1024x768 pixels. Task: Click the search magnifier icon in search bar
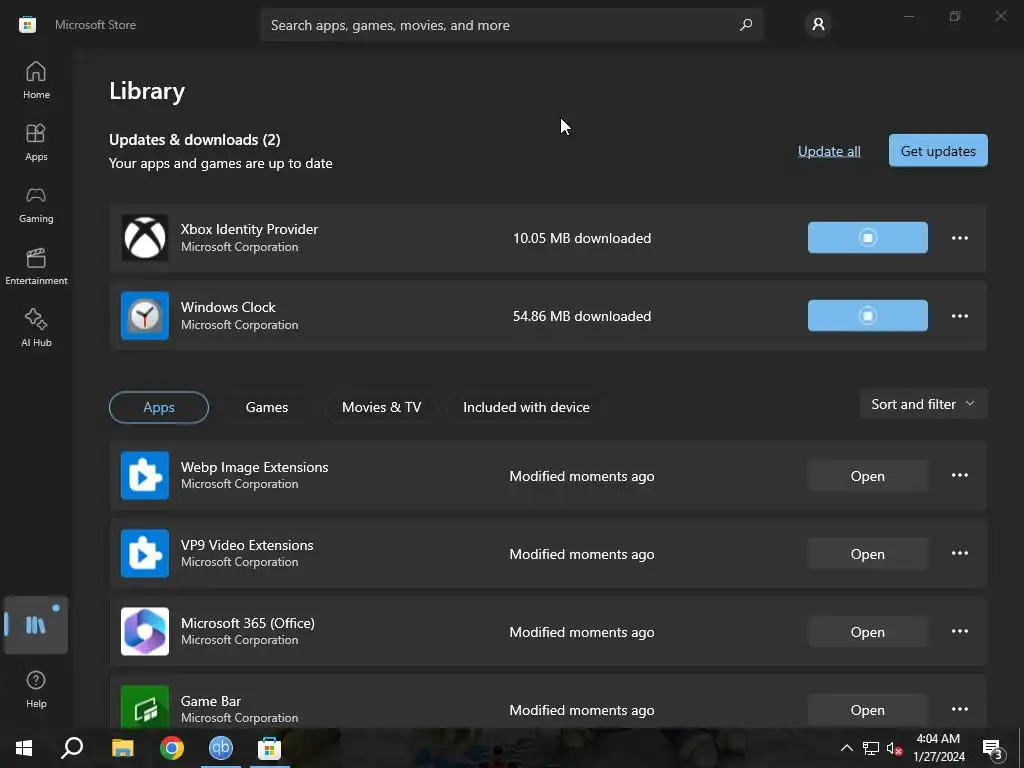pyautogui.click(x=746, y=25)
